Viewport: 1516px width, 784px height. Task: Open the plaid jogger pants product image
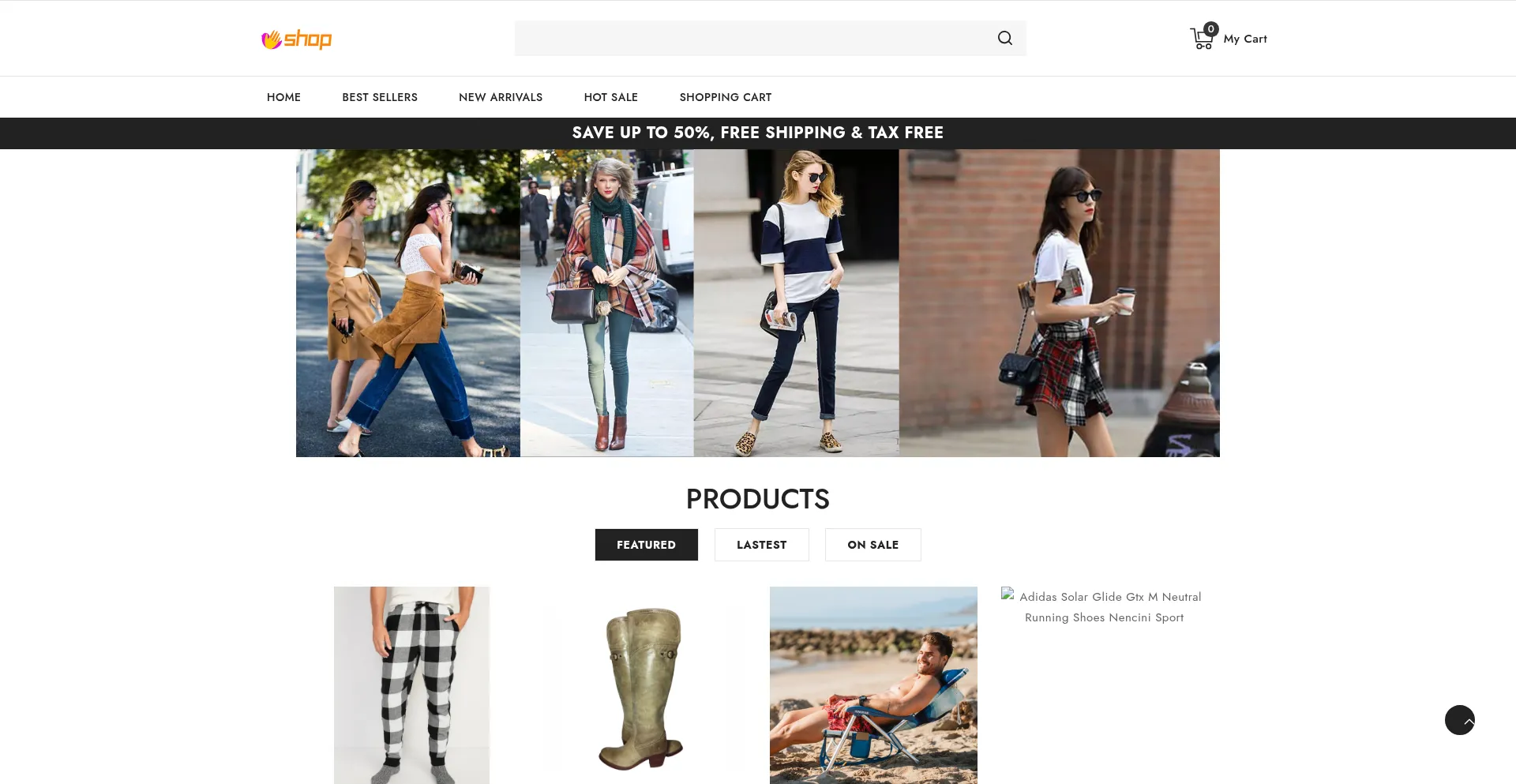click(411, 685)
